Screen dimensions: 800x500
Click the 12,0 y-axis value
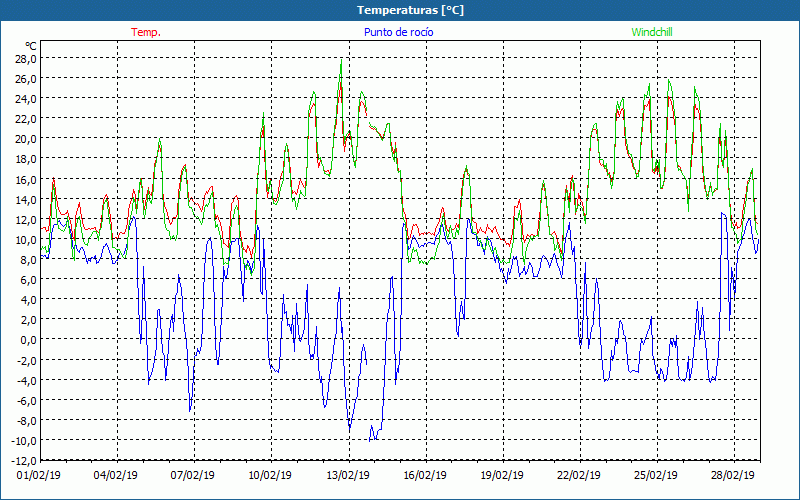[26, 219]
